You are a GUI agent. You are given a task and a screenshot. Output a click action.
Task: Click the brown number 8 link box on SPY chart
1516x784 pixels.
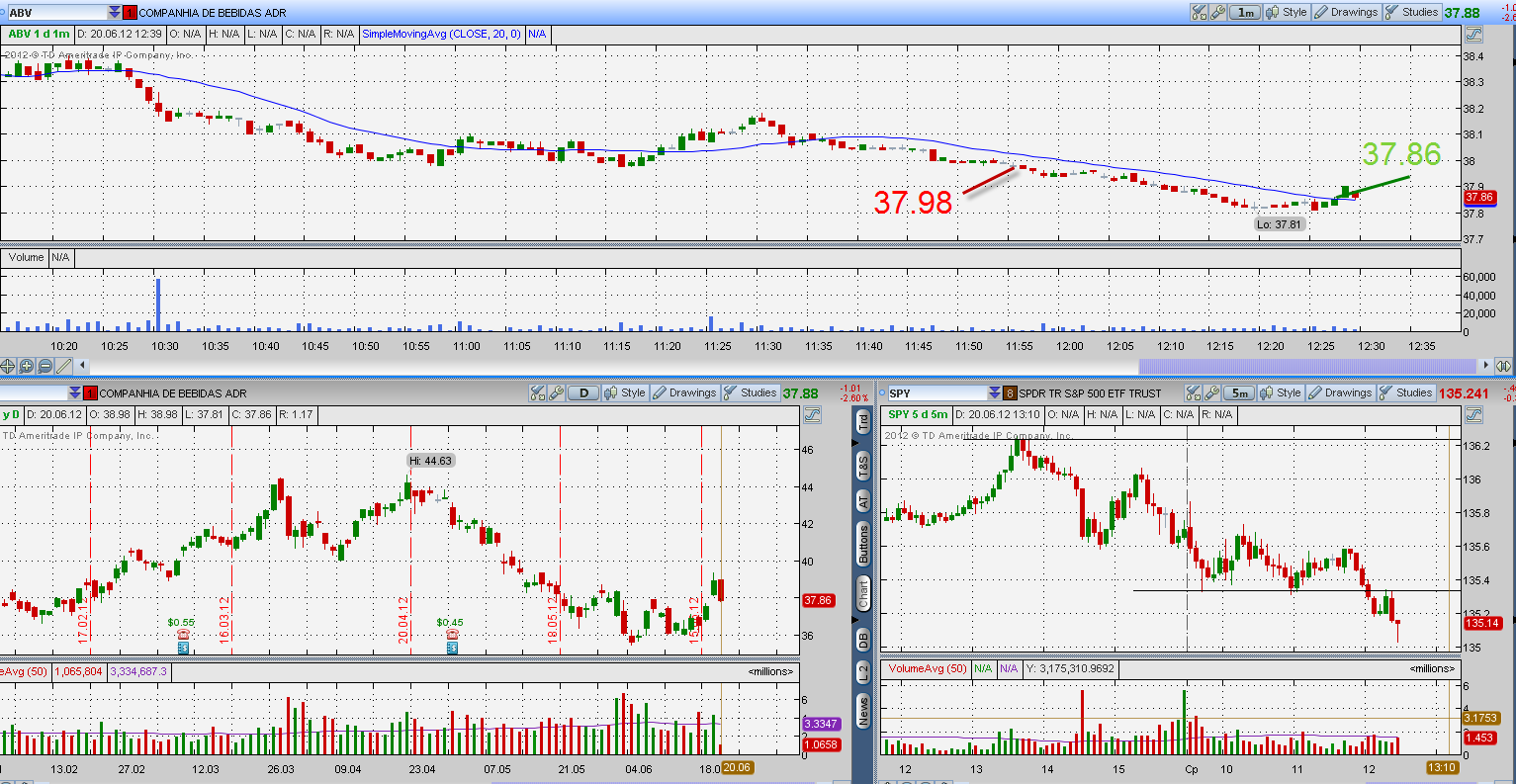[x=1010, y=392]
